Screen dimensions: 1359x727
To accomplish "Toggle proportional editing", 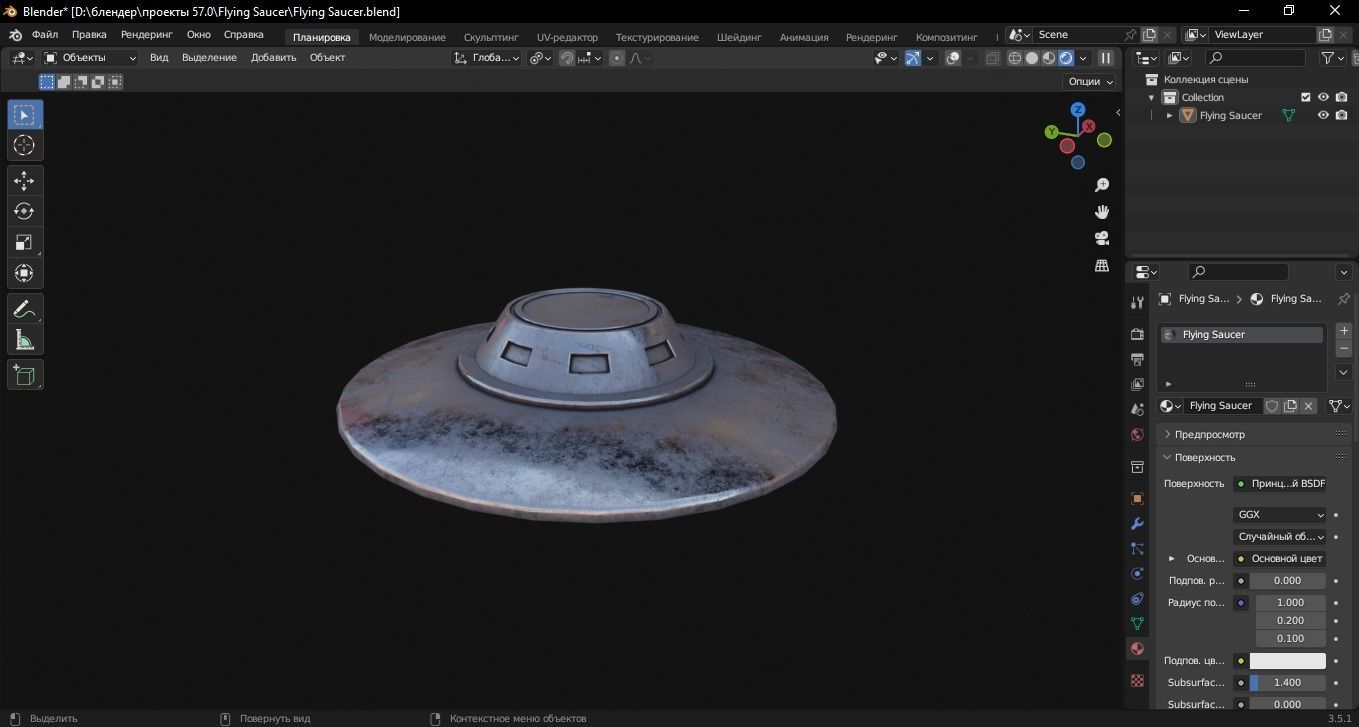I will pyautogui.click(x=617, y=58).
